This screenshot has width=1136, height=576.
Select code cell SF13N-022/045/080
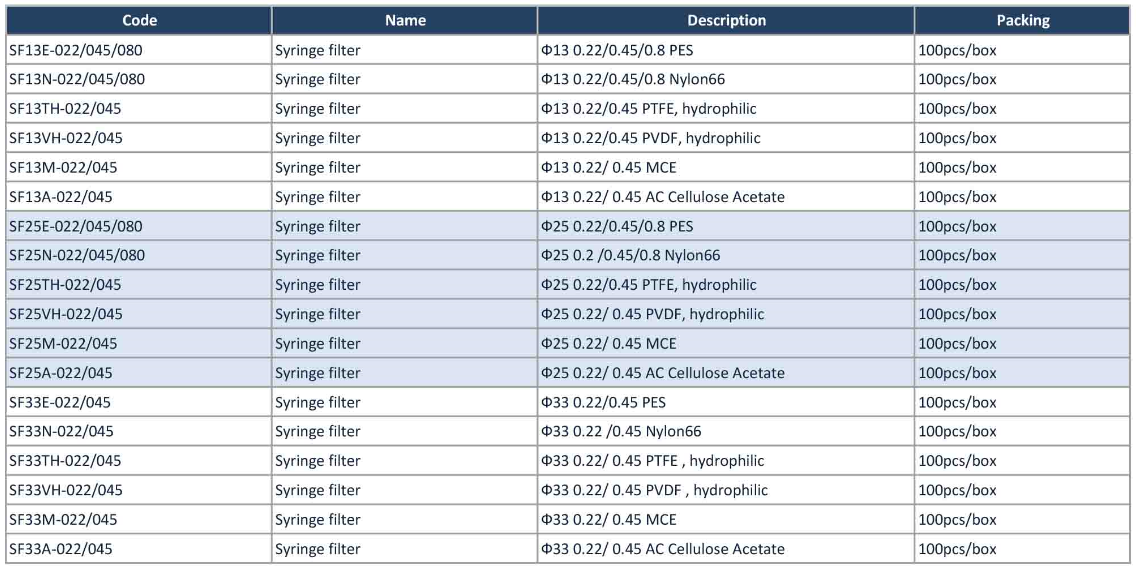pos(139,79)
